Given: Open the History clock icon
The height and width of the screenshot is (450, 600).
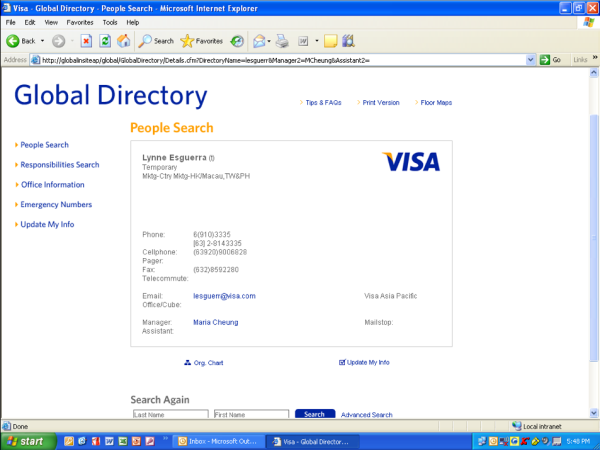Looking at the screenshot, I should 237,41.
